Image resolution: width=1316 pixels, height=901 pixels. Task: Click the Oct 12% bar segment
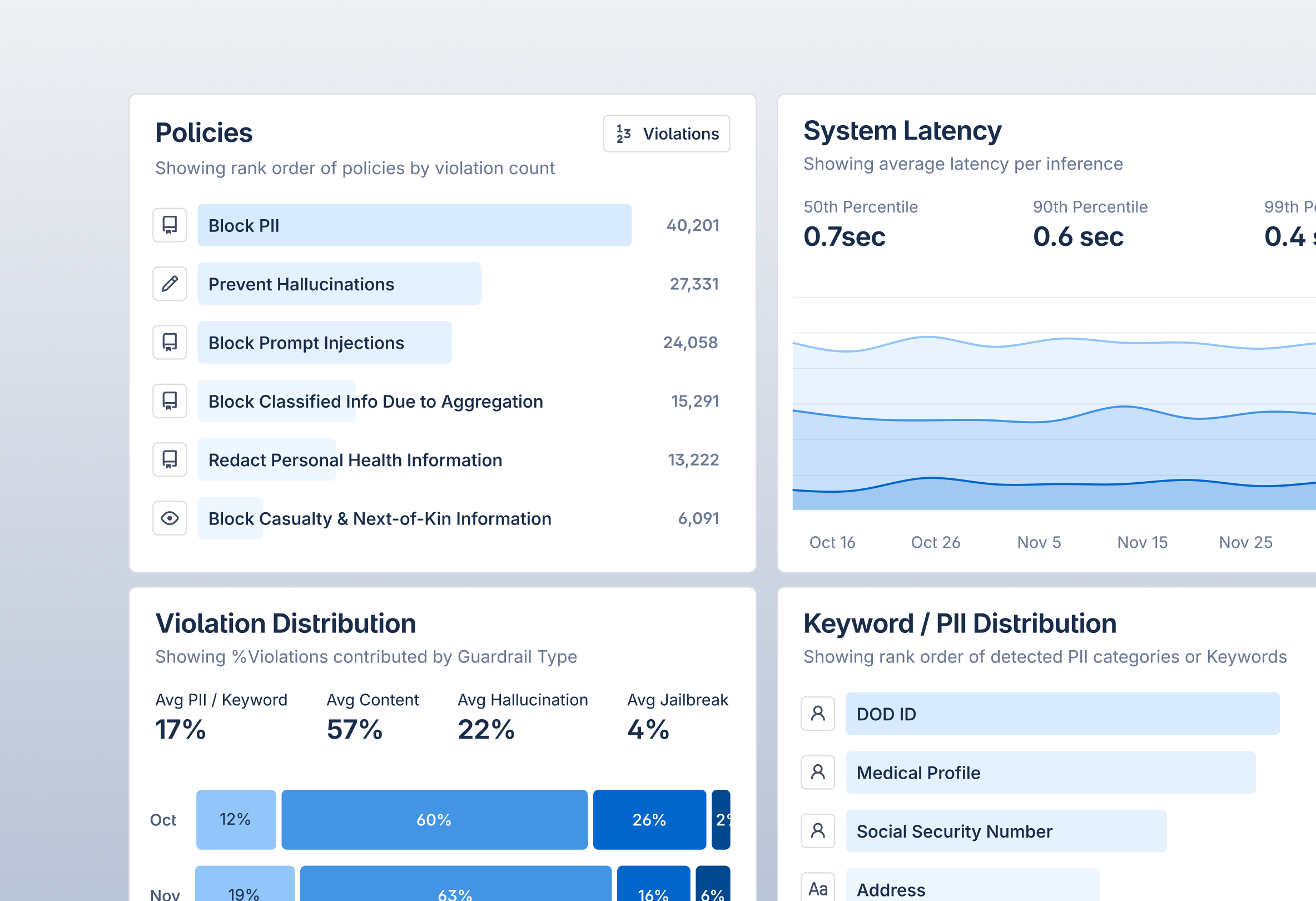[236, 819]
